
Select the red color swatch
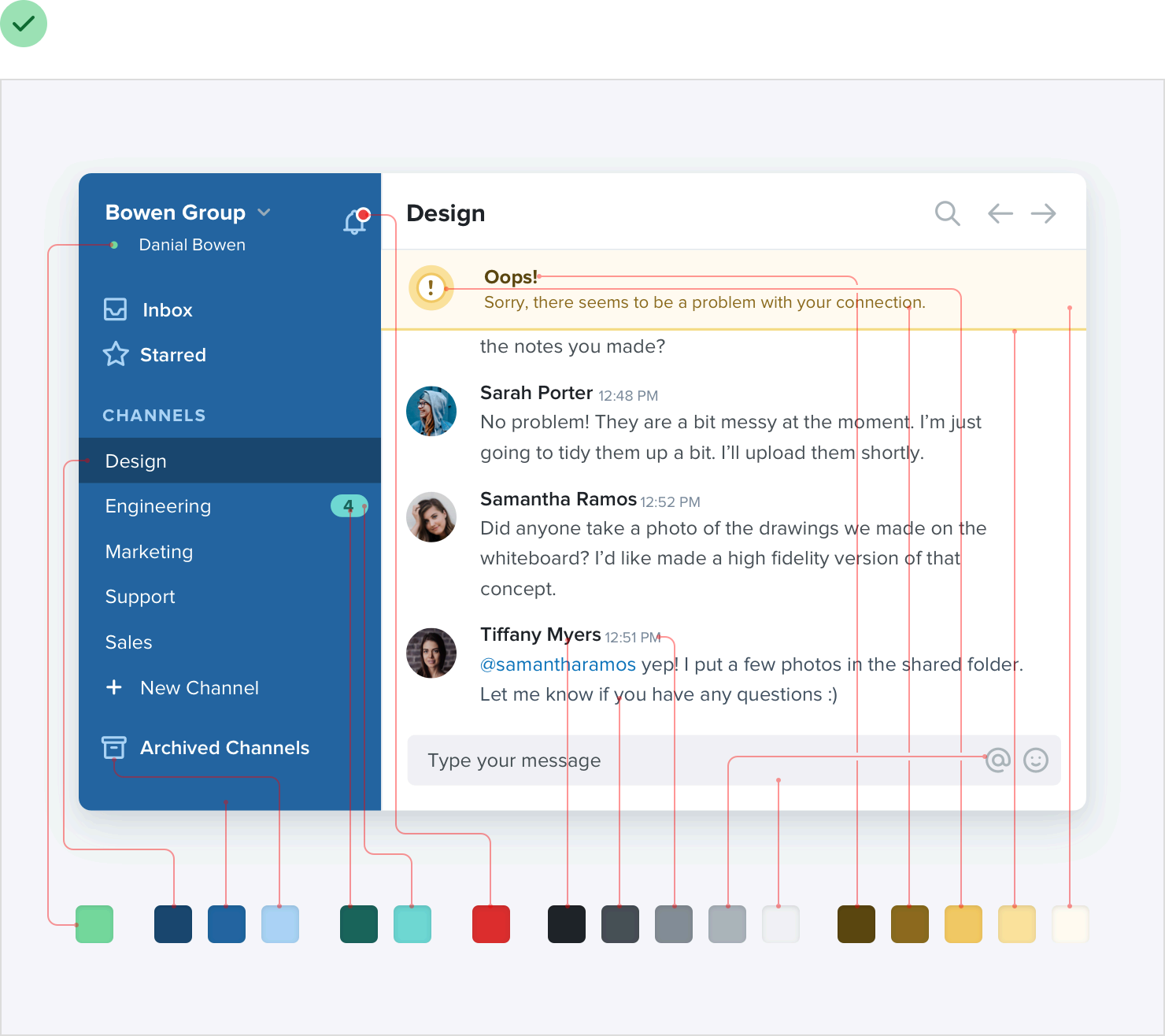click(x=491, y=924)
